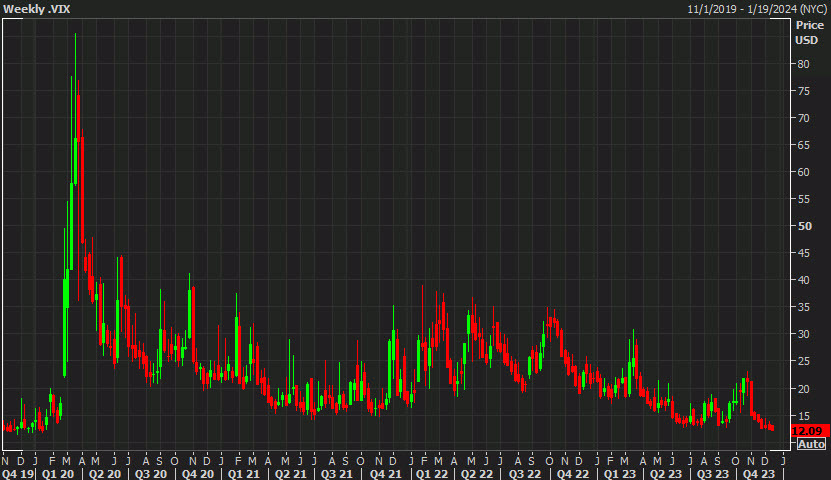Click the 20 price axis label
Viewport: 831px width, 480px height.
(x=803, y=389)
